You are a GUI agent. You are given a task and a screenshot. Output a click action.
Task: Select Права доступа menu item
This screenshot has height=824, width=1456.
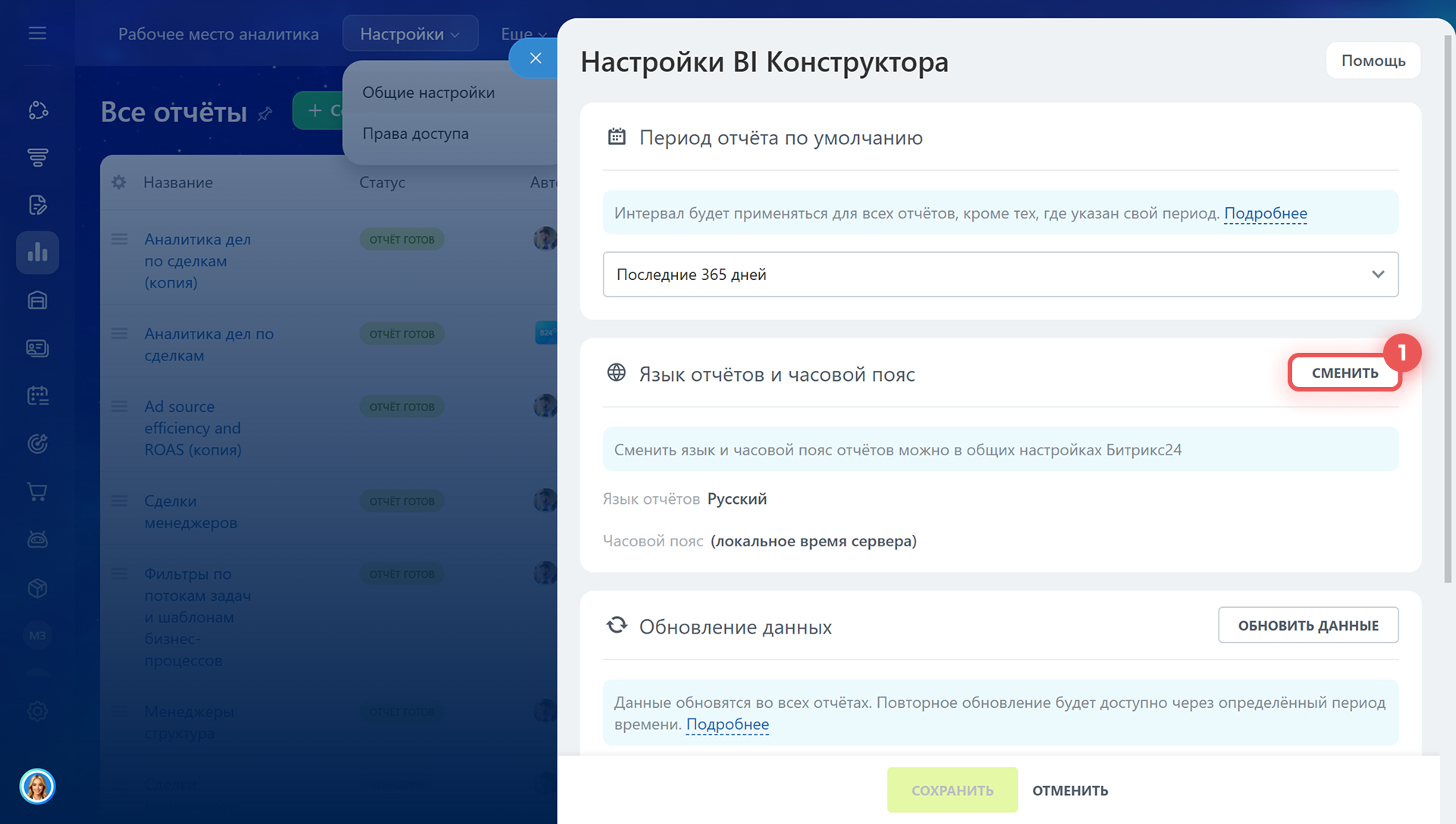[x=416, y=134]
